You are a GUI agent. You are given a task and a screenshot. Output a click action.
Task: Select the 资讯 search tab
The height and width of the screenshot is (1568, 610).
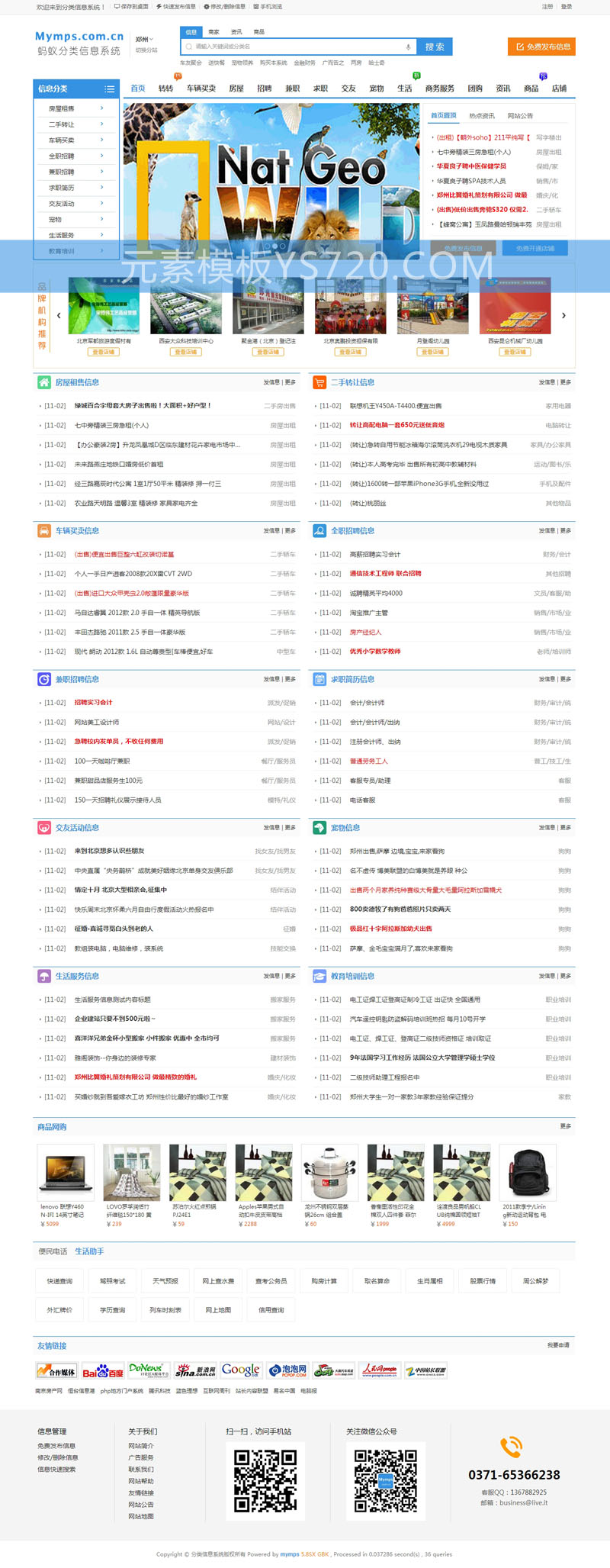pyautogui.click(x=236, y=32)
